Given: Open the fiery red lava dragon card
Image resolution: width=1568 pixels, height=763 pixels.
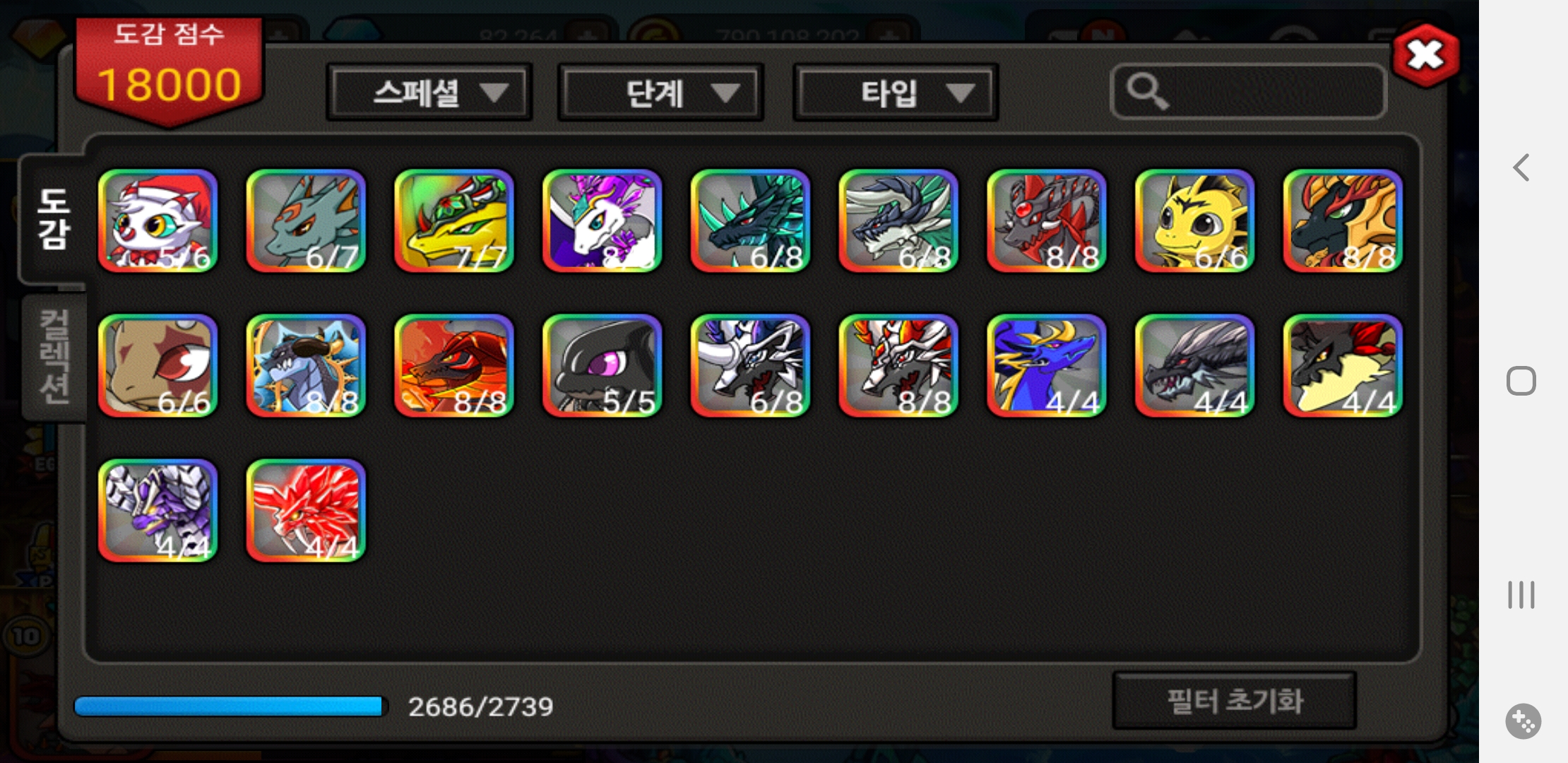Looking at the screenshot, I should tap(453, 366).
